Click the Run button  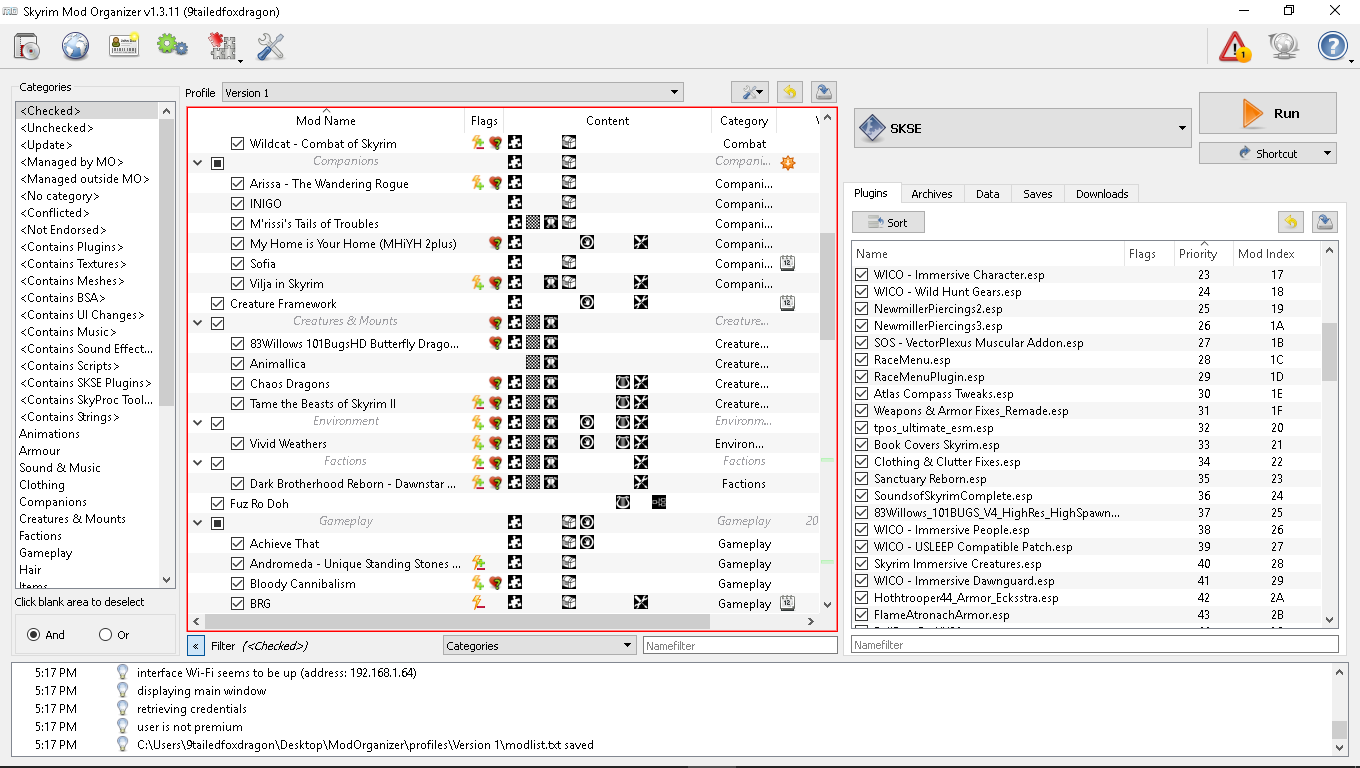pos(1267,113)
